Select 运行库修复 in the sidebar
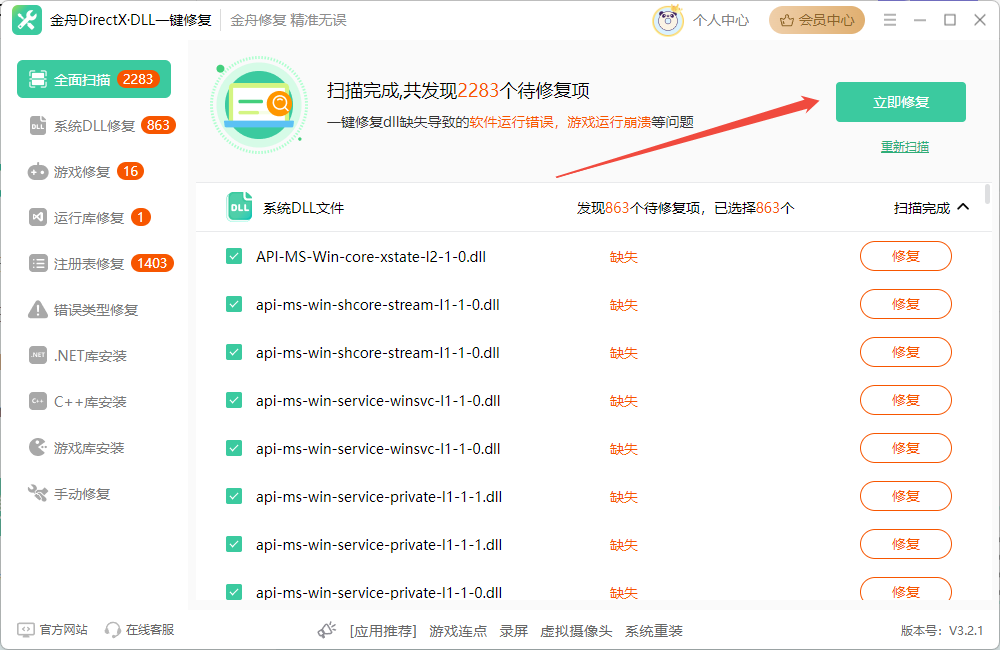Screen dimensions: 1000x650 pyautogui.click(x=89, y=218)
